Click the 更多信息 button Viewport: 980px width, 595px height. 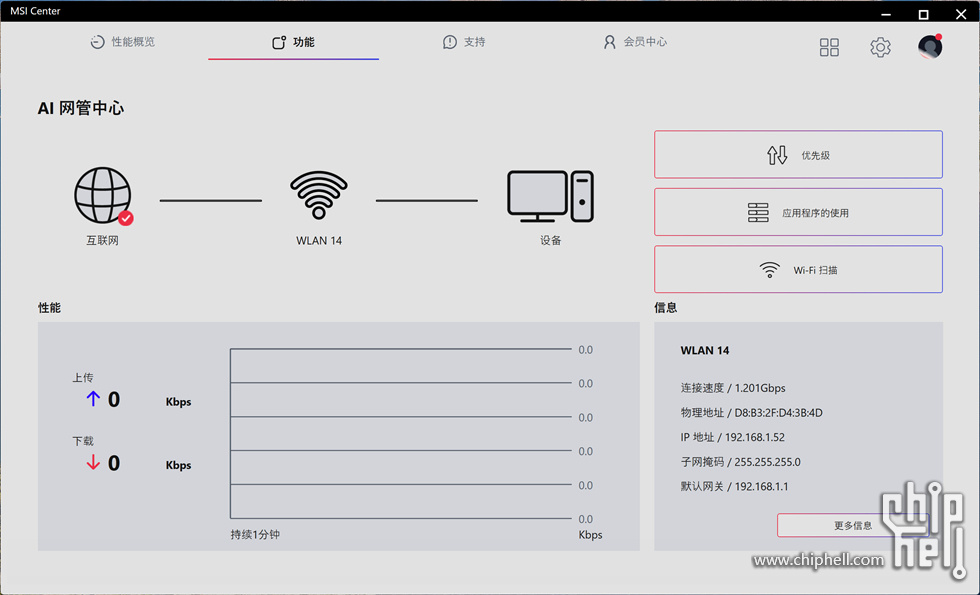point(852,525)
